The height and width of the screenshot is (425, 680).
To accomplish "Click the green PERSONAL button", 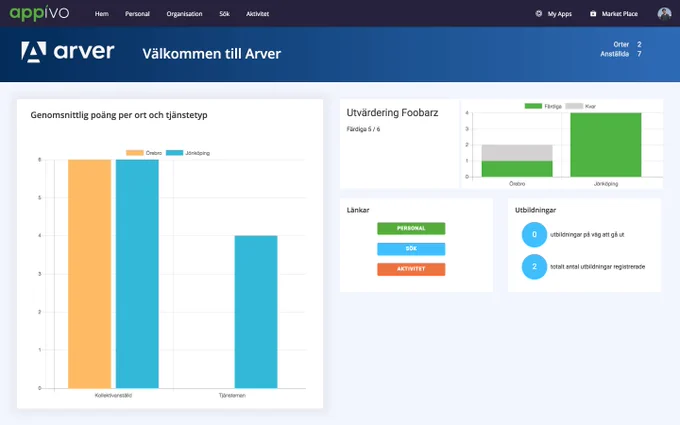I will tap(411, 229).
